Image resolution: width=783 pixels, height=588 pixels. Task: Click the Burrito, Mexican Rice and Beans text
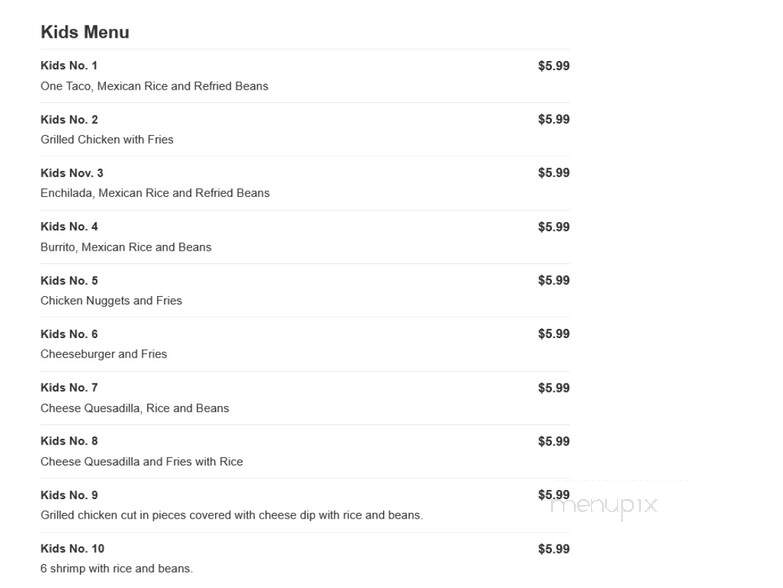126,247
